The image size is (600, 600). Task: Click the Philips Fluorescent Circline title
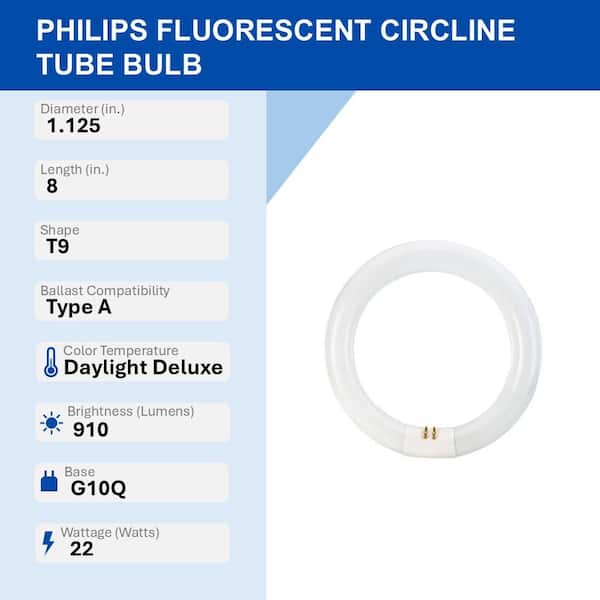point(275,46)
